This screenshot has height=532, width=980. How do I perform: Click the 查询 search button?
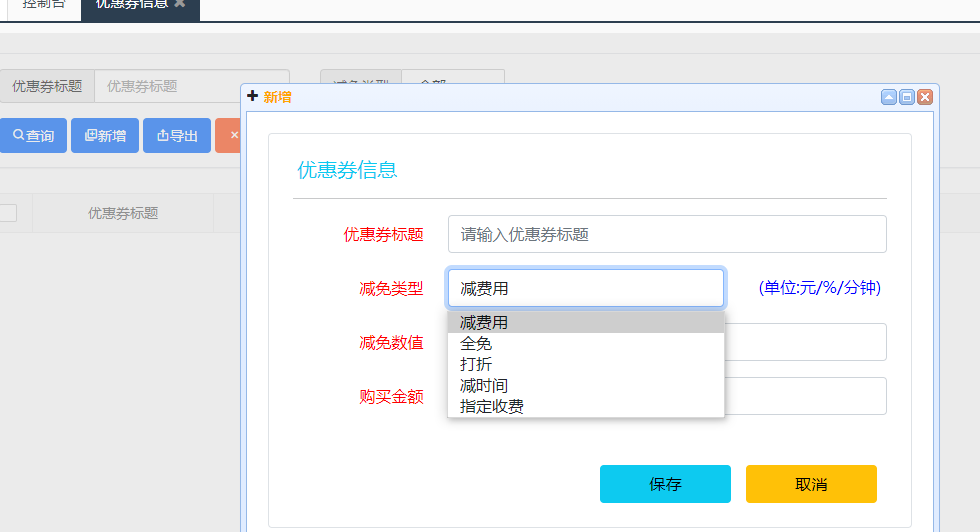point(33,135)
